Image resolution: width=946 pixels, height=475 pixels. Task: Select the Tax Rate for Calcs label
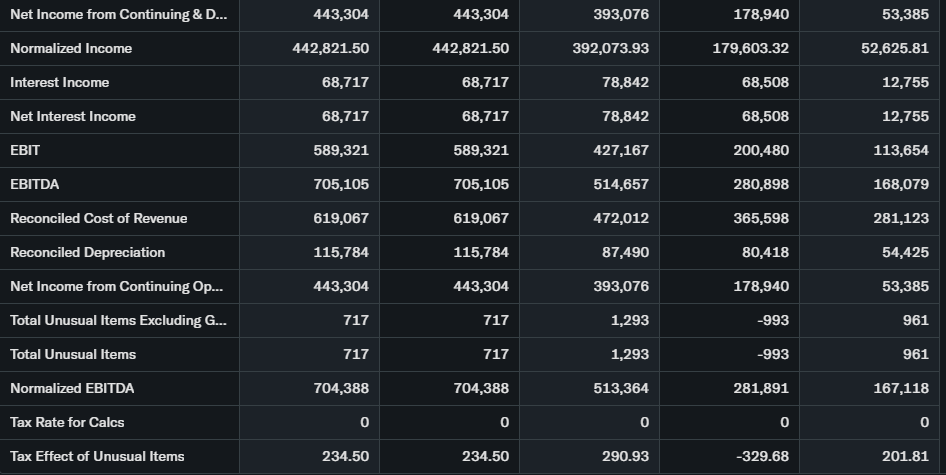pos(67,422)
